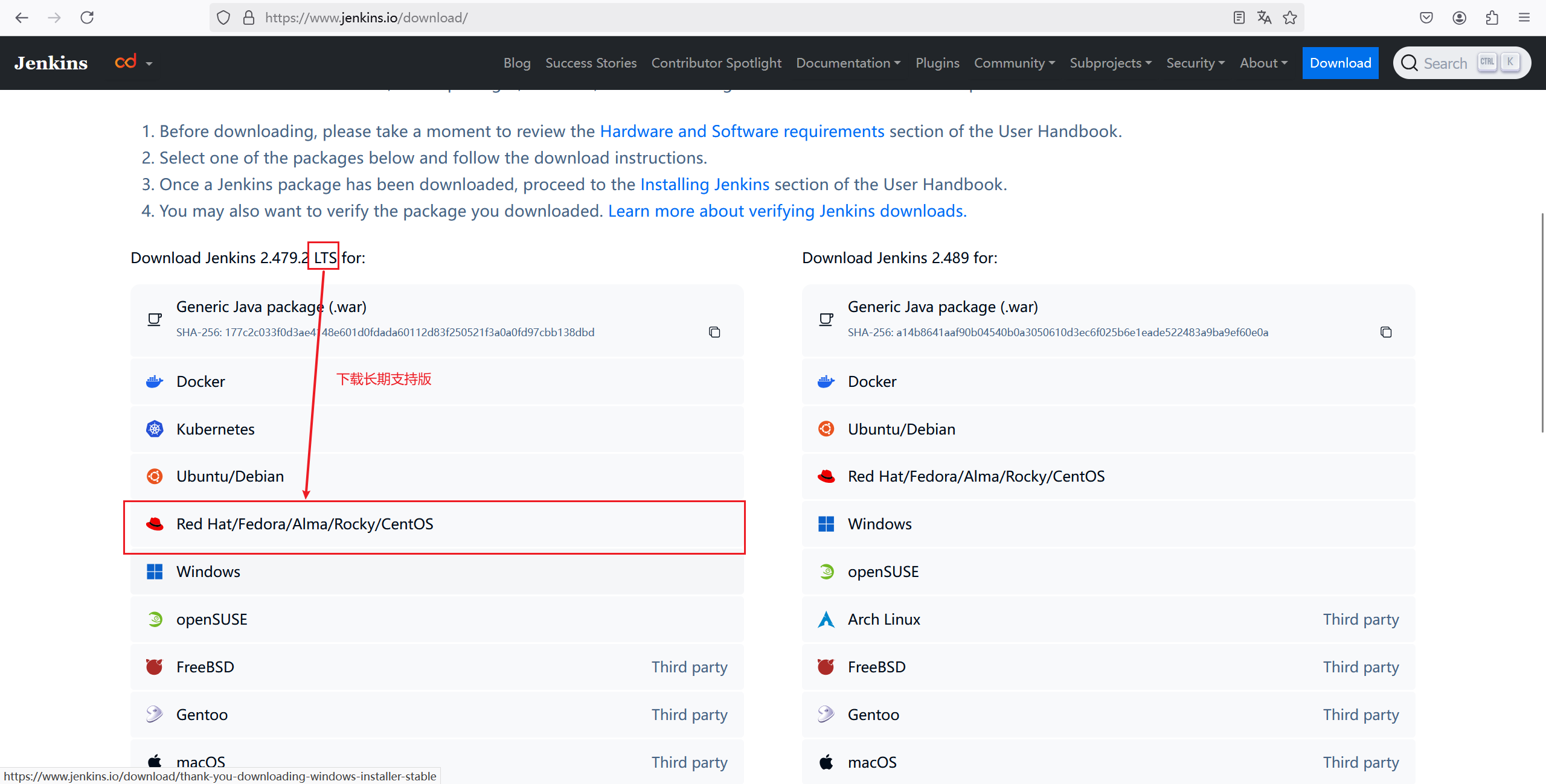Click the padlock site information icon
Screen dimensions: 1546x784
[x=248, y=18]
